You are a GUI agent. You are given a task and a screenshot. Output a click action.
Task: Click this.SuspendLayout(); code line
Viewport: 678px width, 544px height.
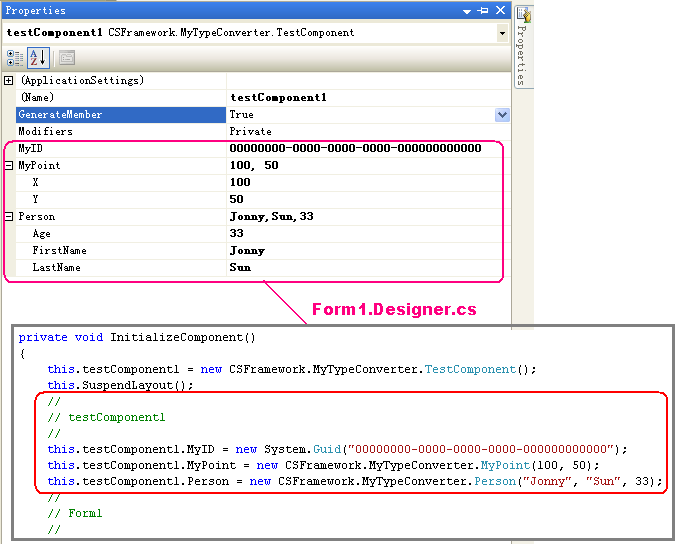coord(120,385)
